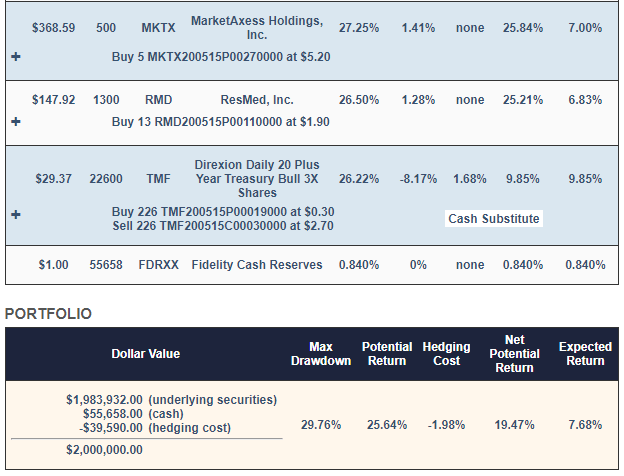
Task: Click the Net Potential Return header
Action: (514, 354)
